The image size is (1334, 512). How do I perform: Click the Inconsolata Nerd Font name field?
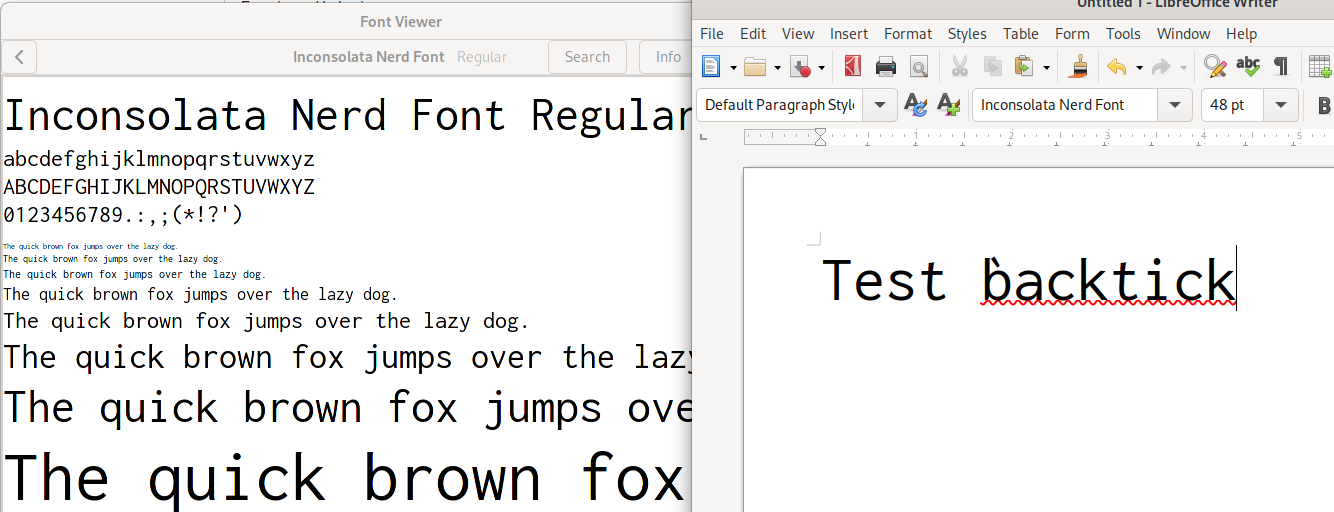pos(1065,105)
